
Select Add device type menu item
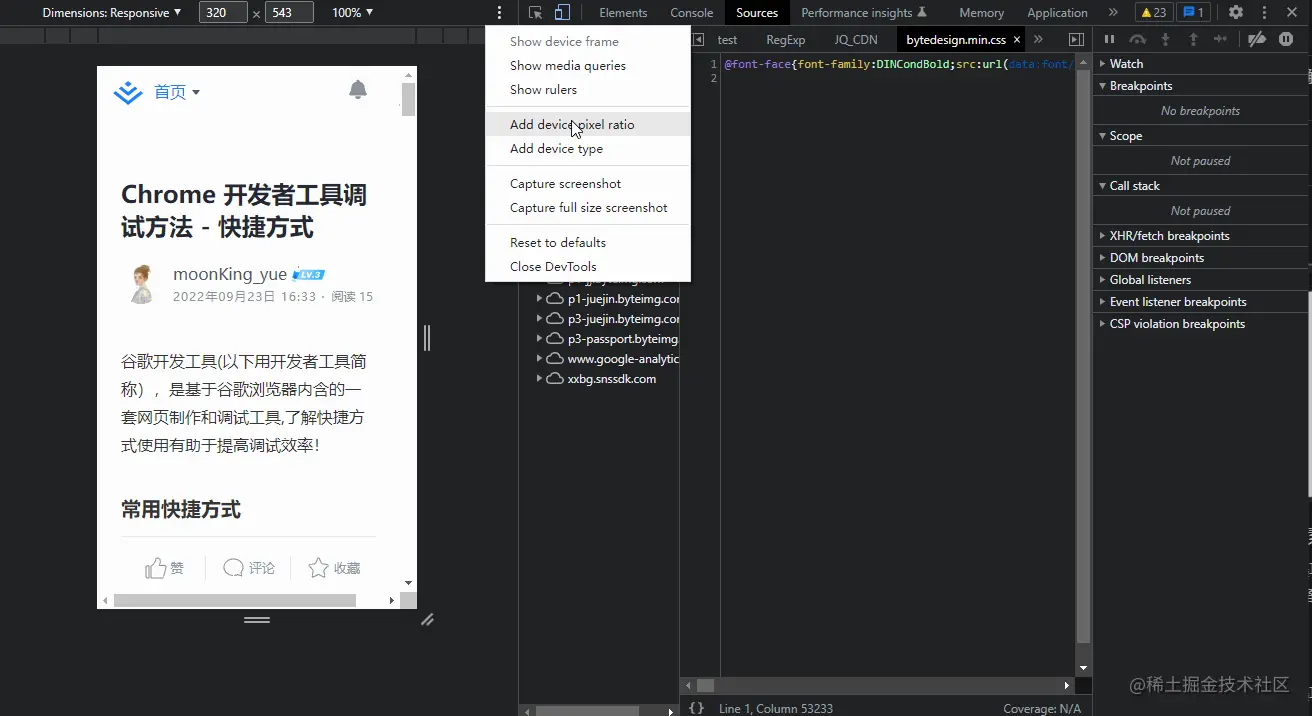point(588,149)
